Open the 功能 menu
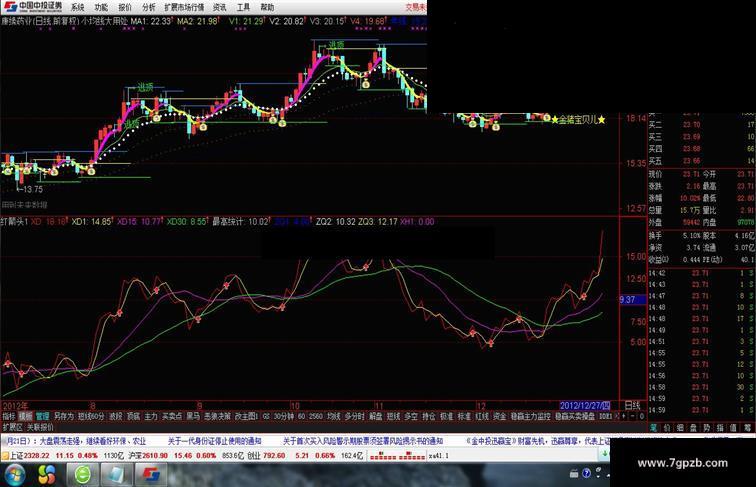756x487 pixels. pos(101,7)
